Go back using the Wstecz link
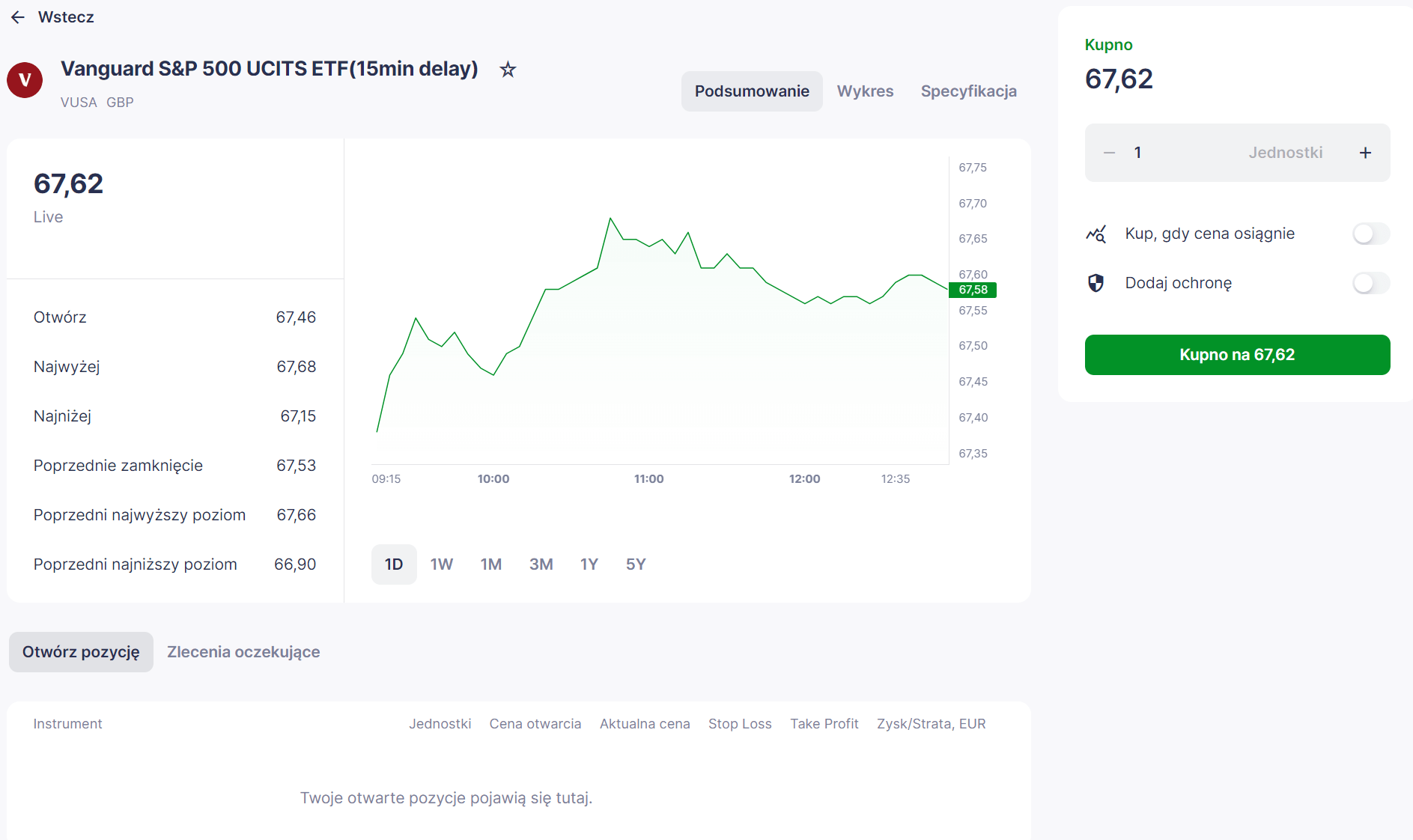The width and height of the screenshot is (1413, 840). [x=66, y=17]
